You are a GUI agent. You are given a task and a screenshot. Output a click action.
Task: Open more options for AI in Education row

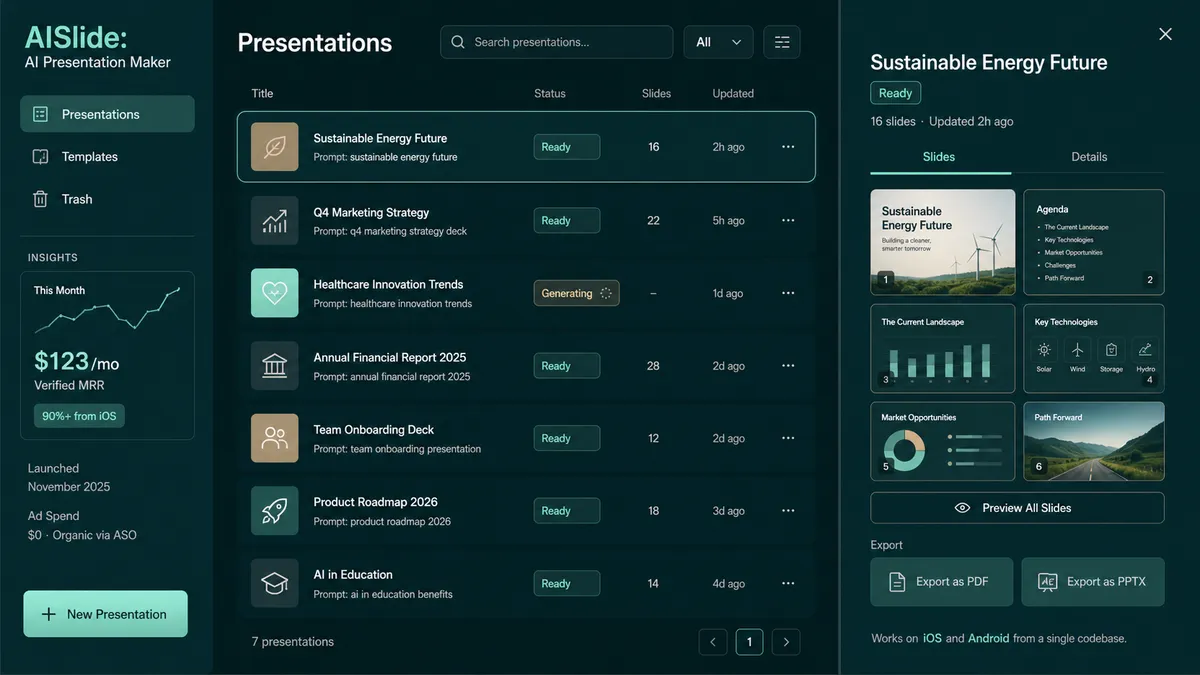(x=788, y=583)
